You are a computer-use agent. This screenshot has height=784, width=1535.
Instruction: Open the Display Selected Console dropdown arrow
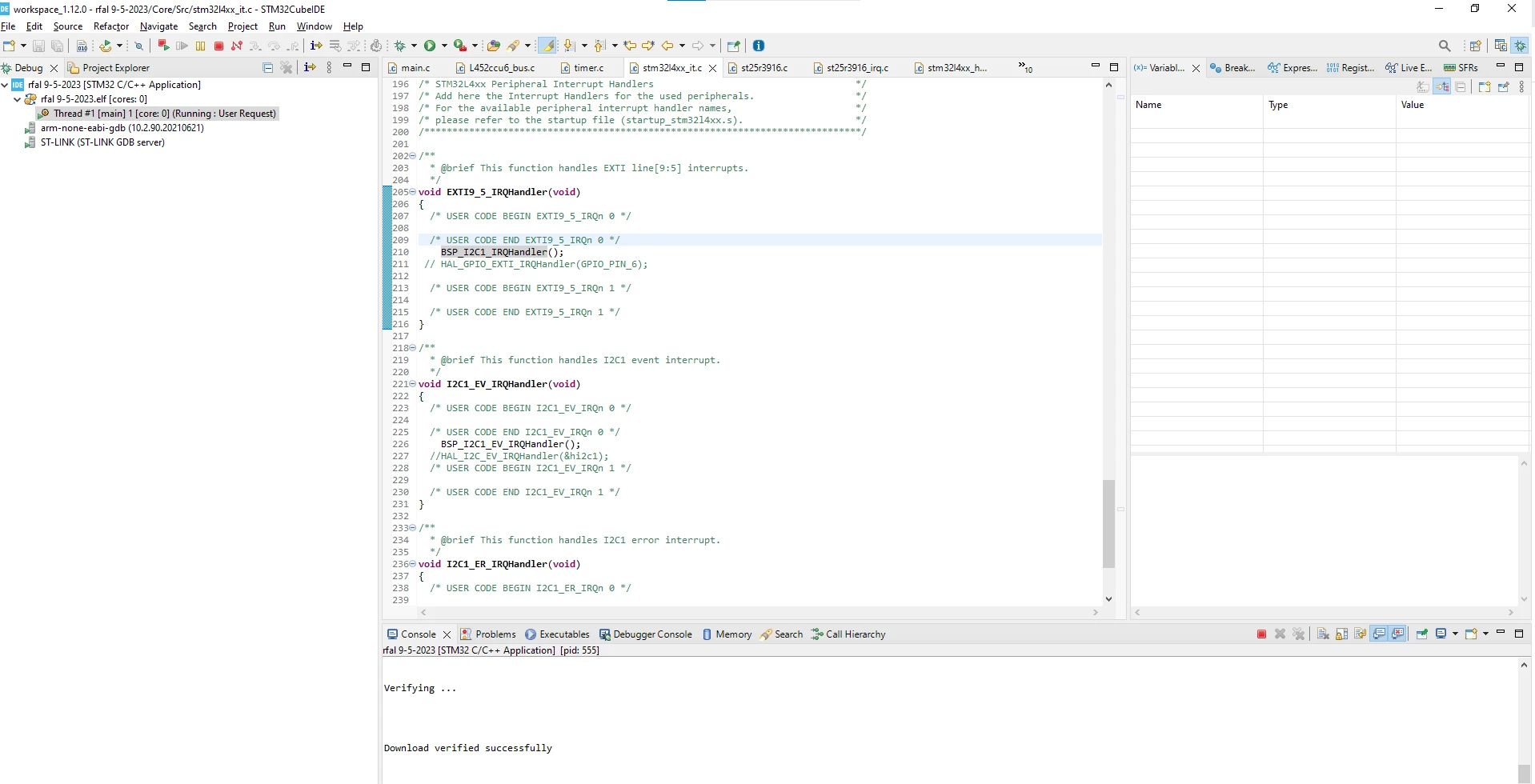[1455, 634]
